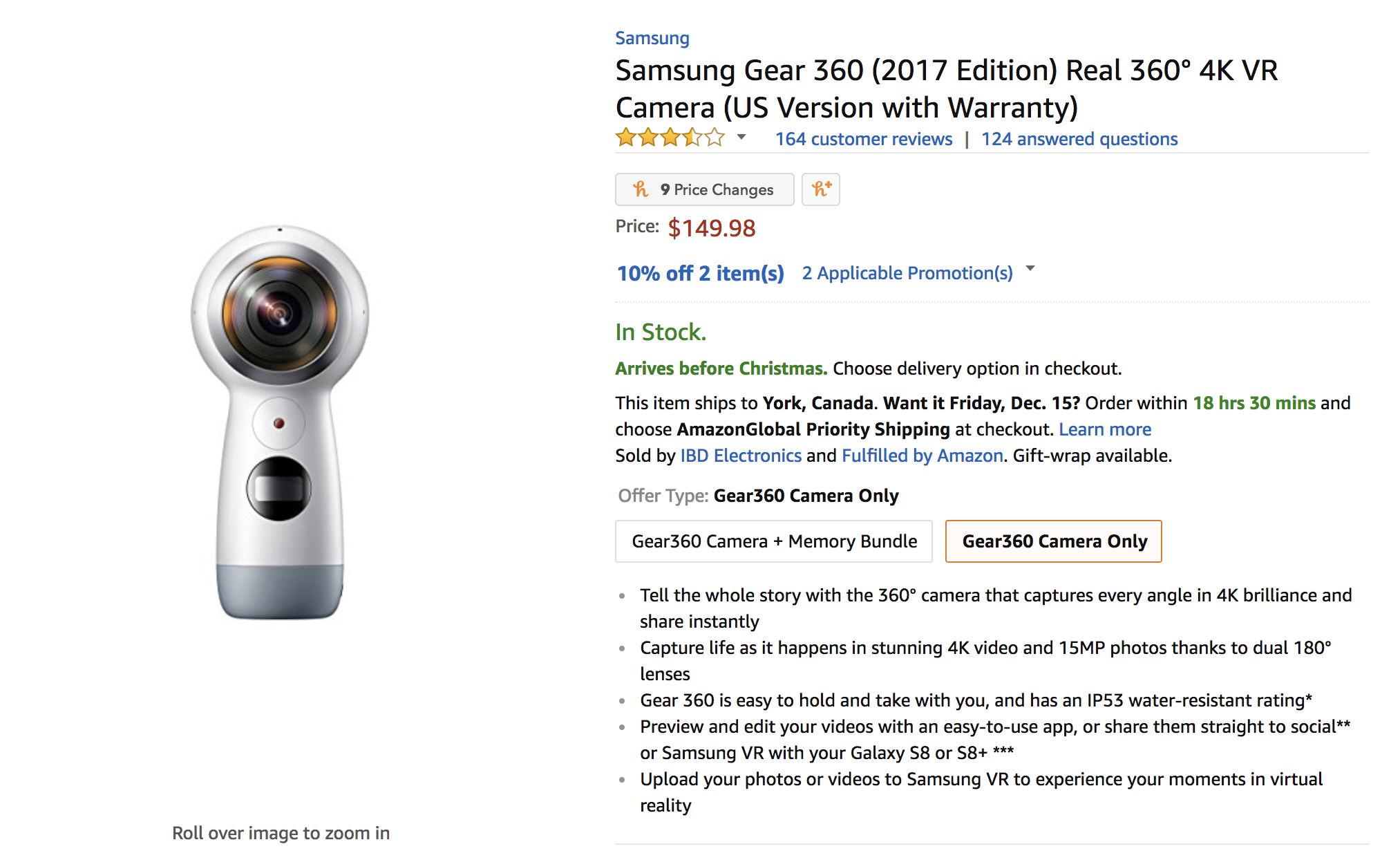The width and height of the screenshot is (1400, 860).
Task: Click Learn more about priority shipping
Action: pos(1104,429)
